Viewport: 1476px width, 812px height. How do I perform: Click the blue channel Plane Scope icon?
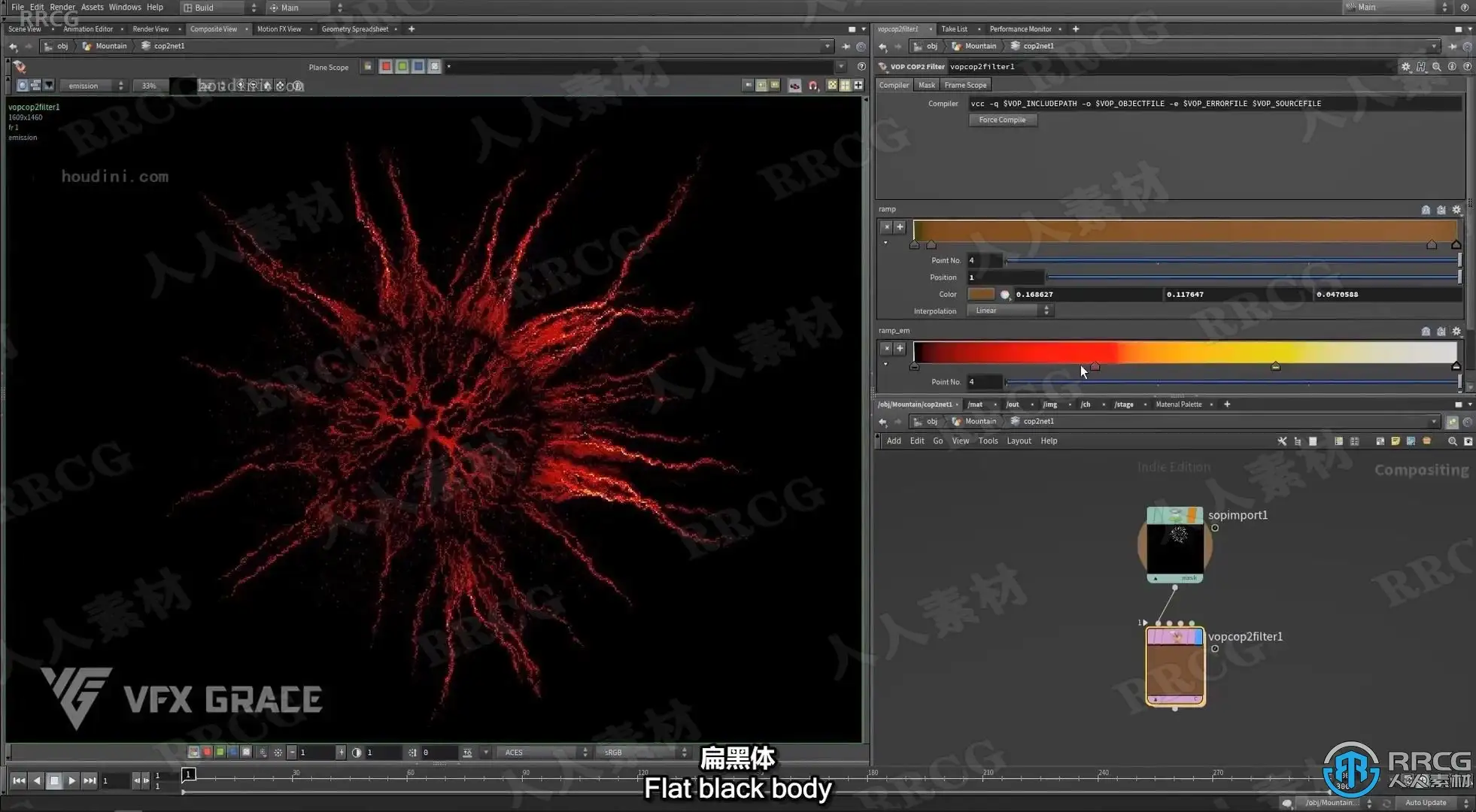[418, 67]
